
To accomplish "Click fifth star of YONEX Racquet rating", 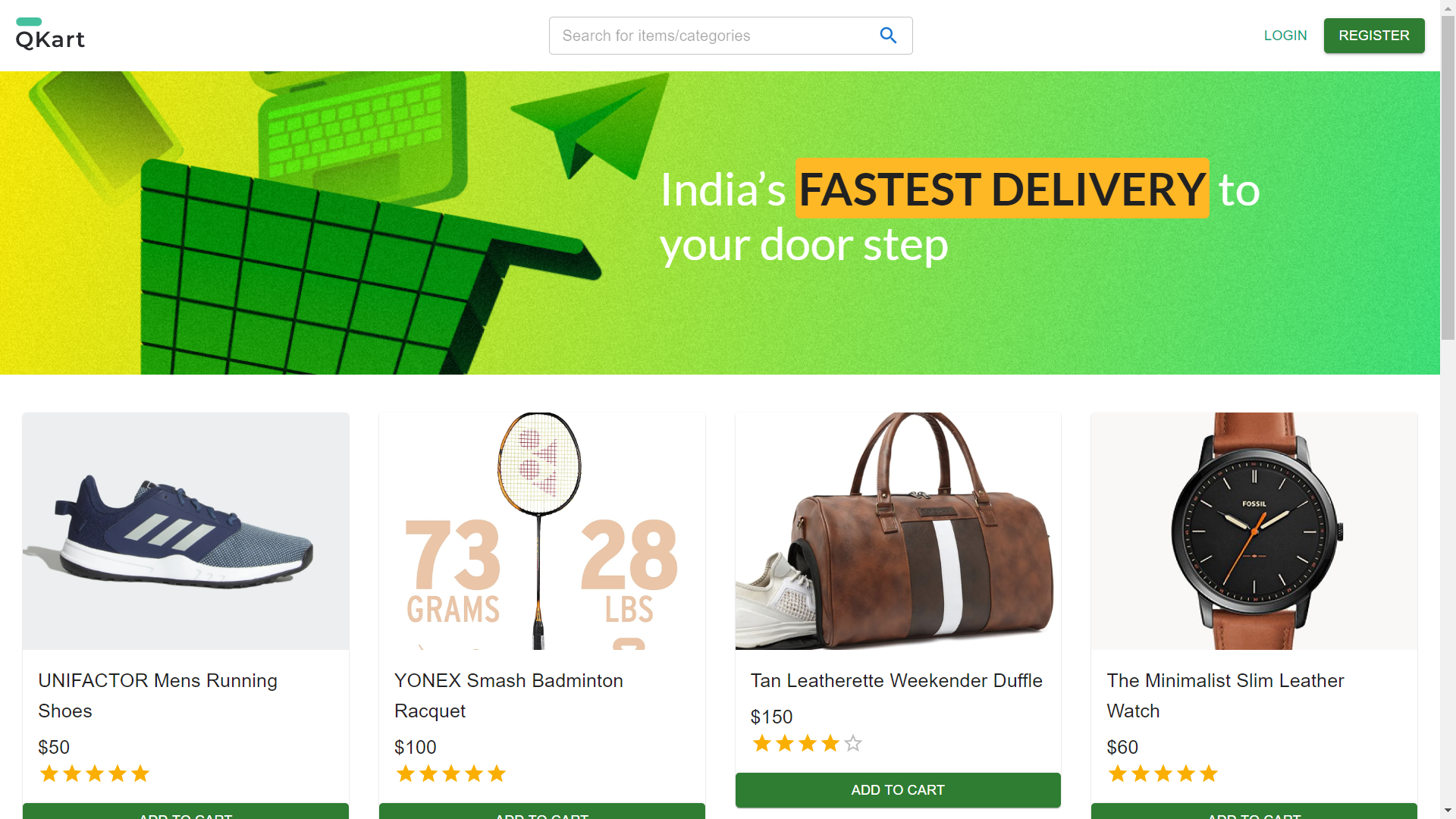I will click(497, 773).
